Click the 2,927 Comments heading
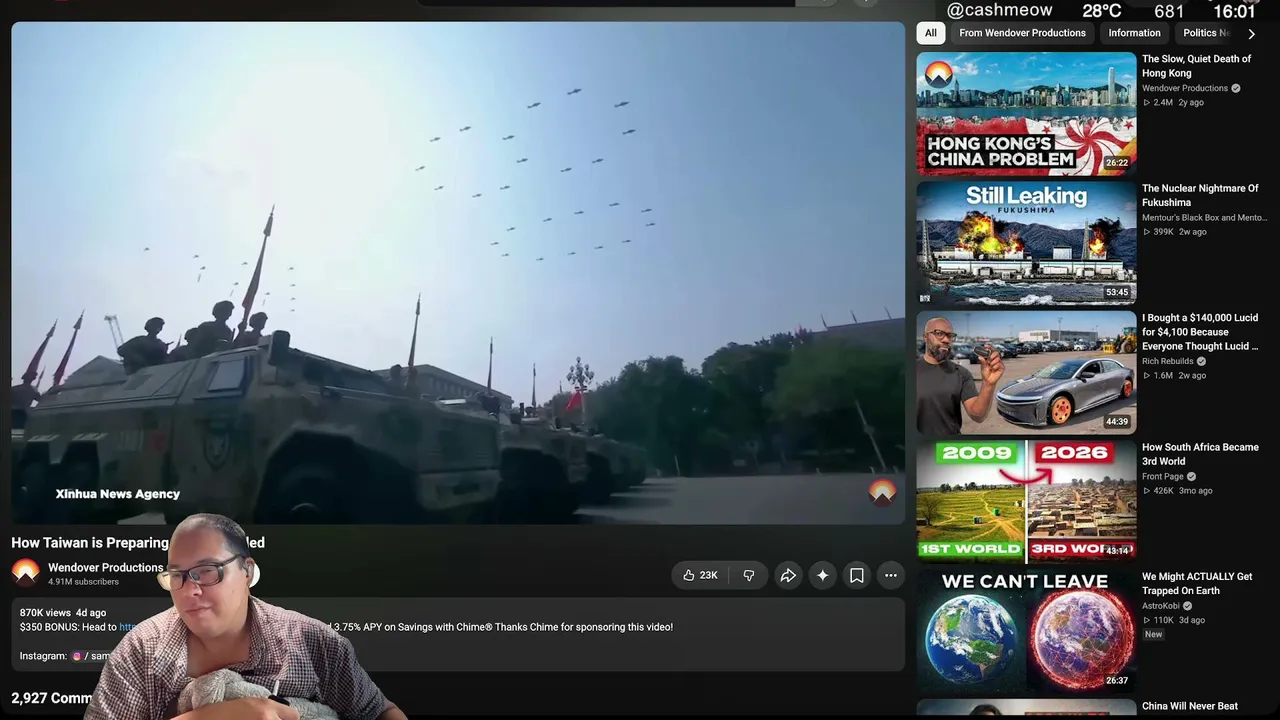1280x720 pixels. tap(52, 698)
